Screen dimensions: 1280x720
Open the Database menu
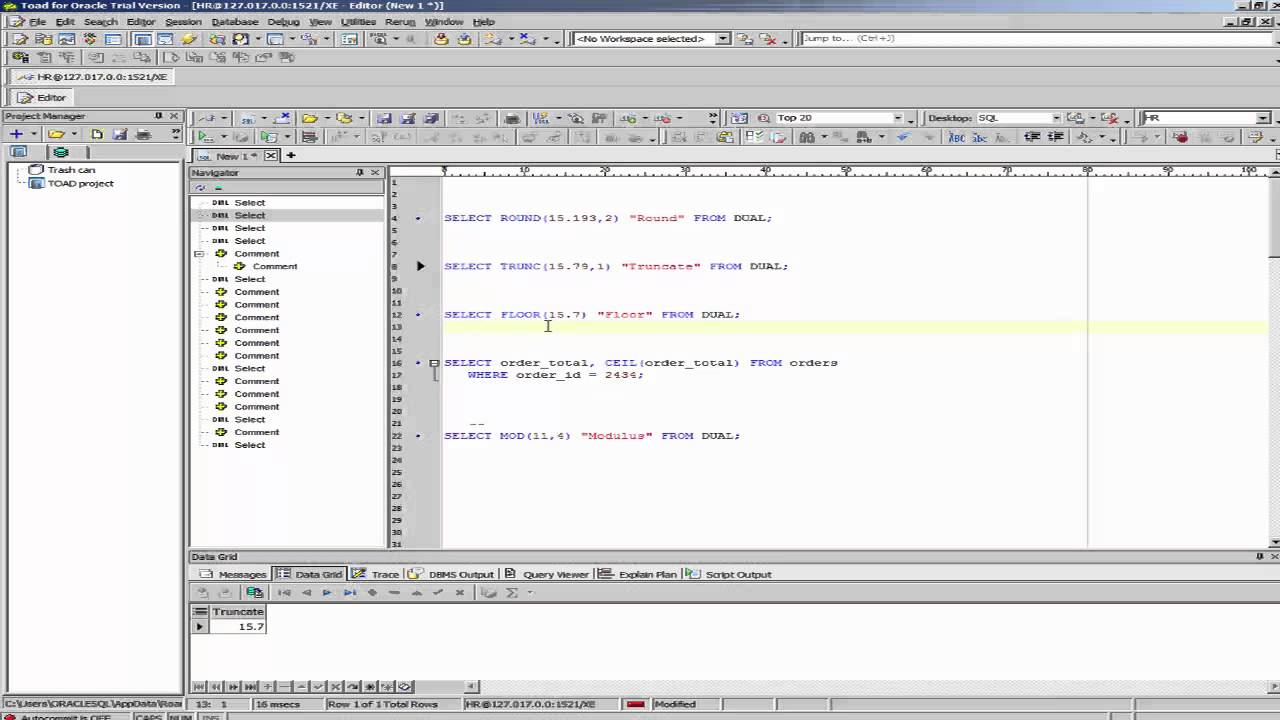coord(234,21)
